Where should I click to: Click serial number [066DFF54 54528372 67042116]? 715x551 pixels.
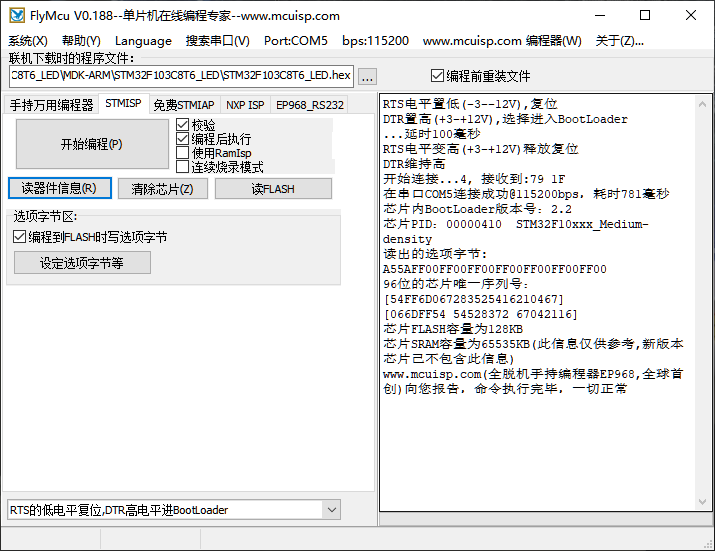click(x=481, y=314)
